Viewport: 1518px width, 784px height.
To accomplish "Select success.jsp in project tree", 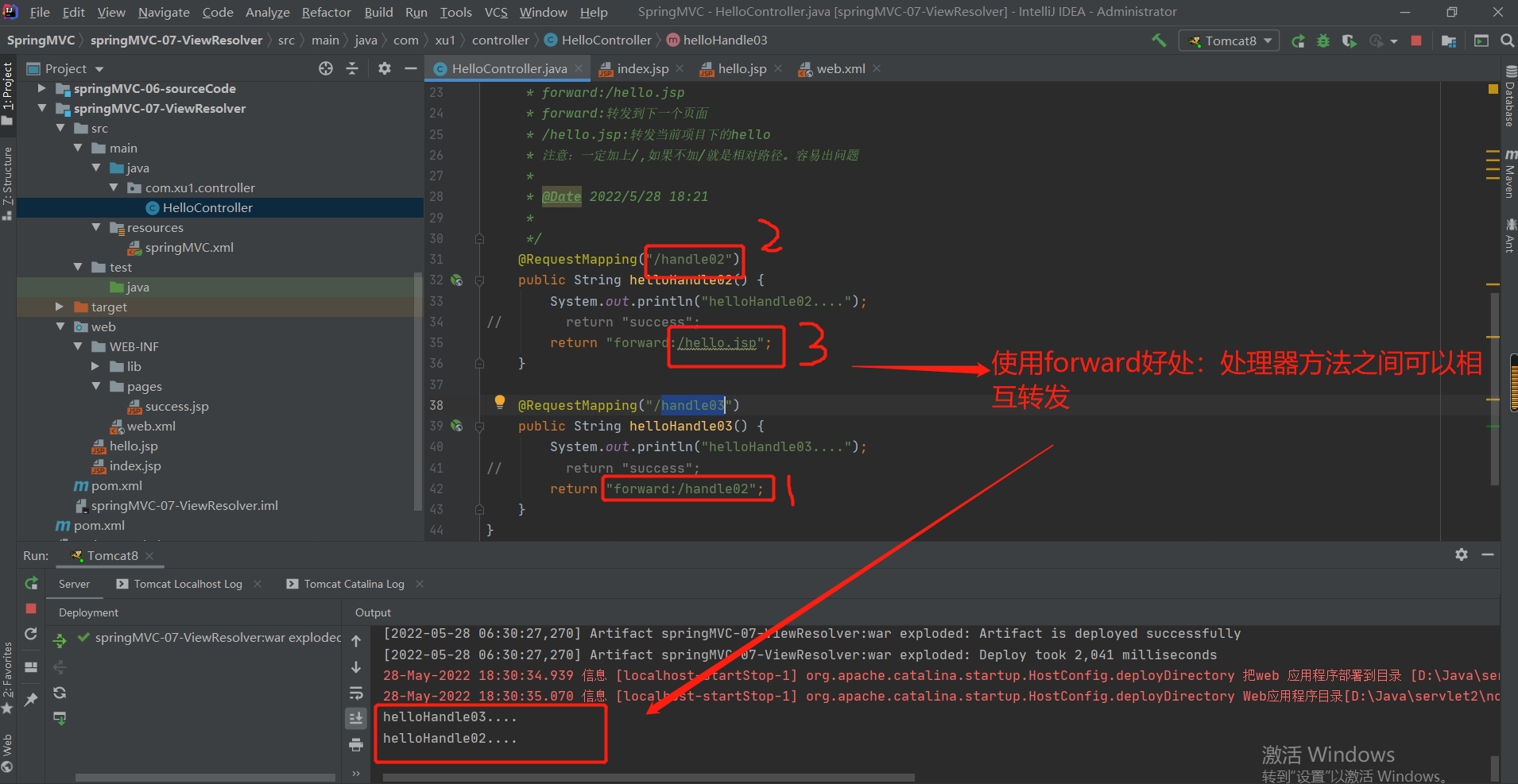I will pyautogui.click(x=176, y=406).
